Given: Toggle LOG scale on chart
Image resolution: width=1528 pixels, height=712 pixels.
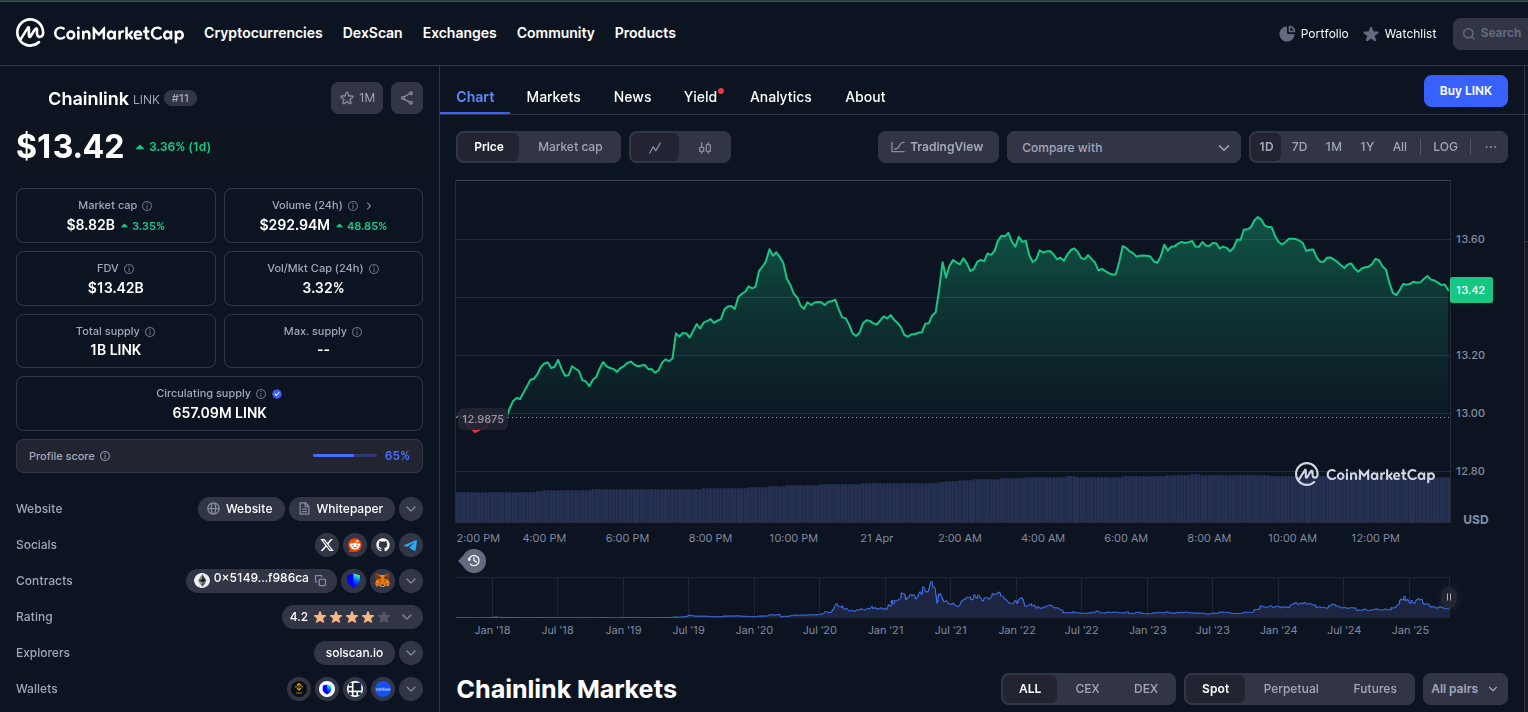Looking at the screenshot, I should point(1445,147).
